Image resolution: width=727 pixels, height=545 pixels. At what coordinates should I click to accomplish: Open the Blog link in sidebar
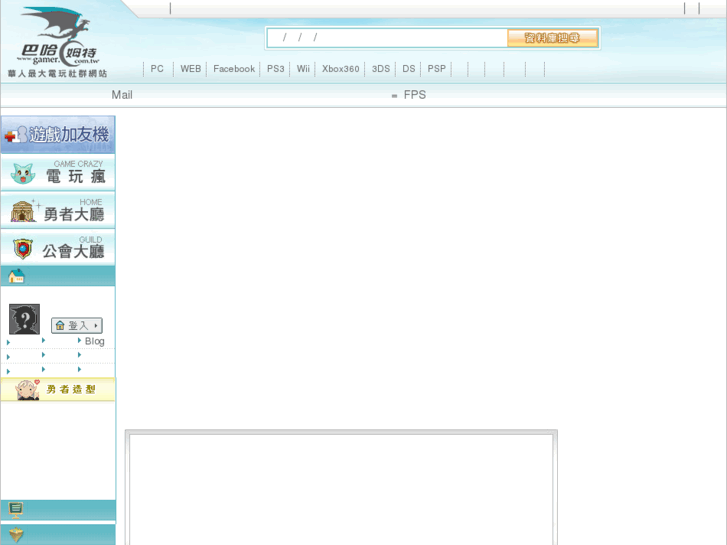(x=94, y=341)
